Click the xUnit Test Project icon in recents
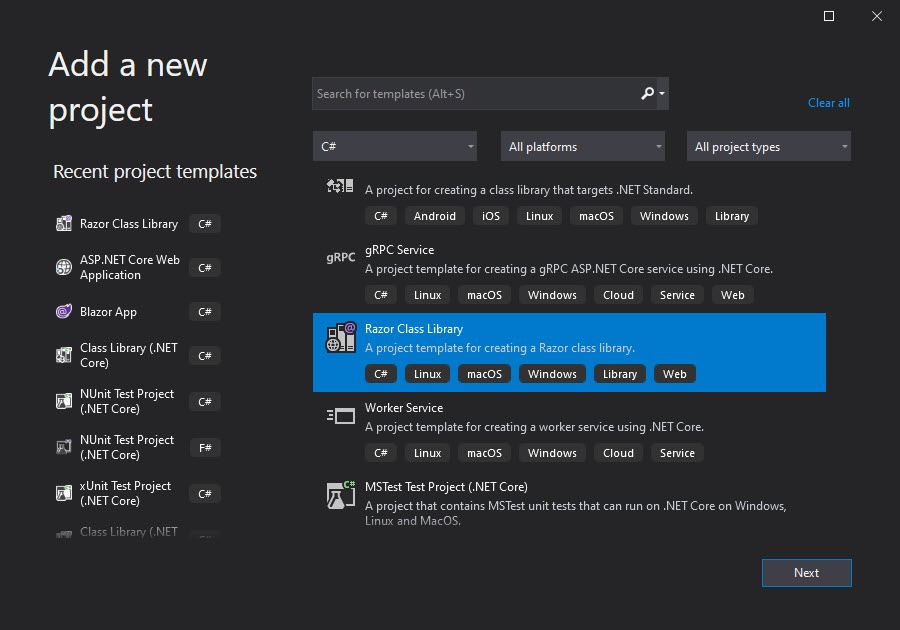 (x=64, y=493)
